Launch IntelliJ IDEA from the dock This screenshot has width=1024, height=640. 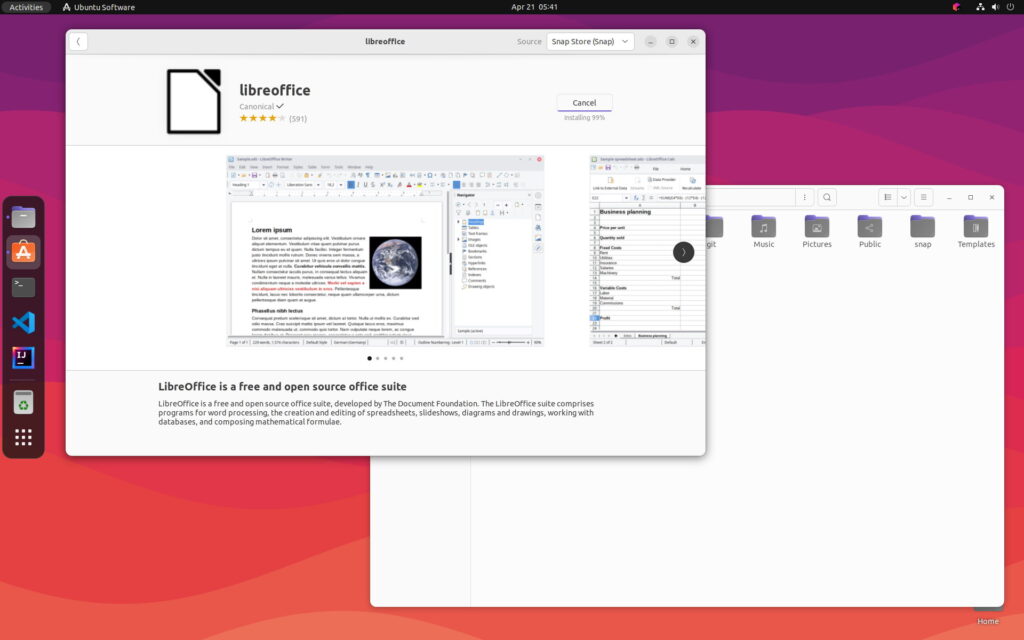[x=23, y=357]
